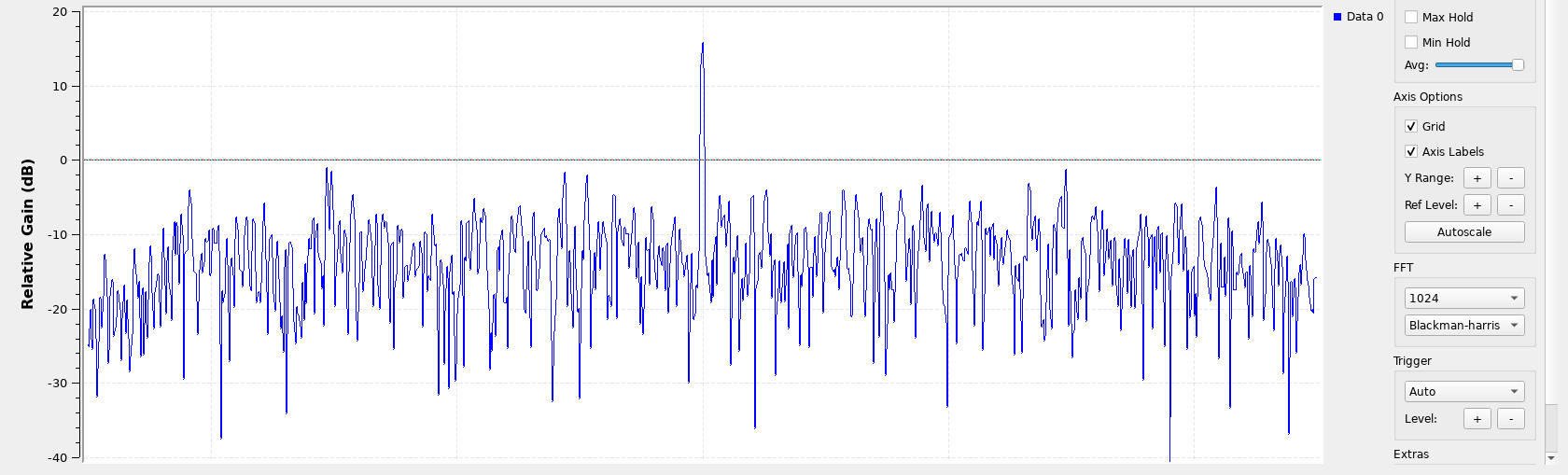Click the Data 0 legend entry
The height and width of the screenshot is (475, 1568).
pos(1359,17)
